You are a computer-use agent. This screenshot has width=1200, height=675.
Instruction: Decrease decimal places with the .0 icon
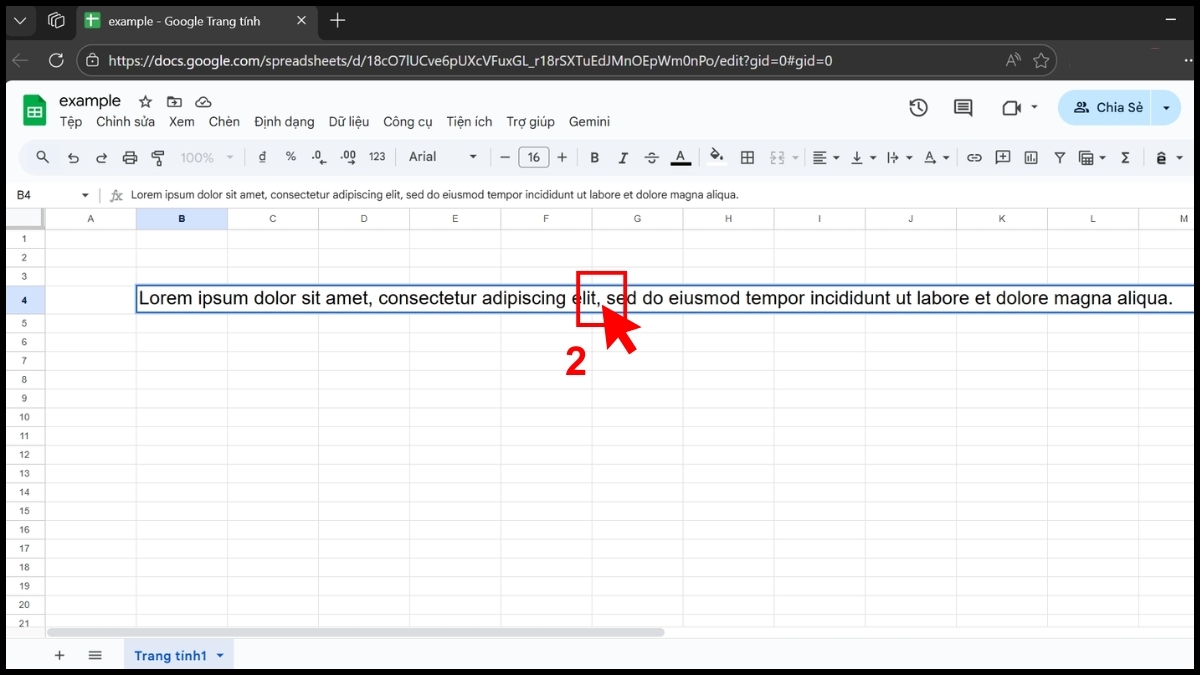pyautogui.click(x=318, y=157)
